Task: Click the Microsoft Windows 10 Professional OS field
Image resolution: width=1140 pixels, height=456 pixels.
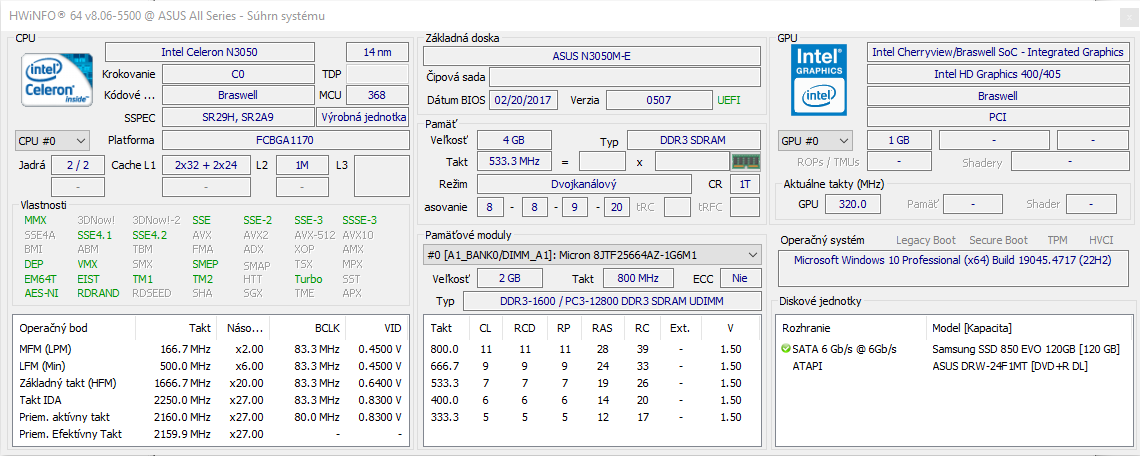Action: 954,260
